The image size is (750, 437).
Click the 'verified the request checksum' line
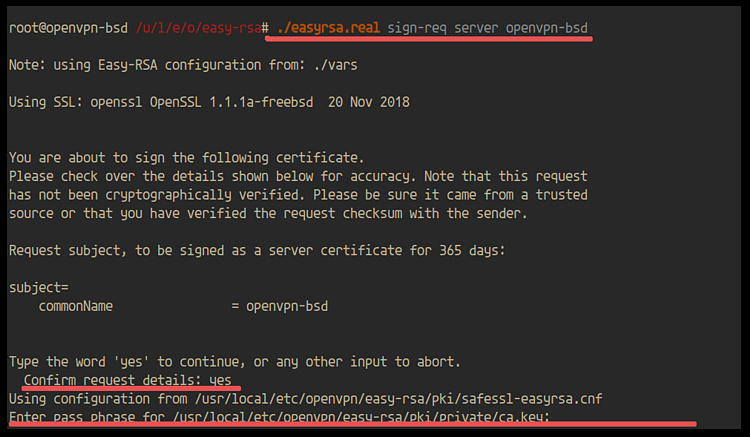[297, 212]
